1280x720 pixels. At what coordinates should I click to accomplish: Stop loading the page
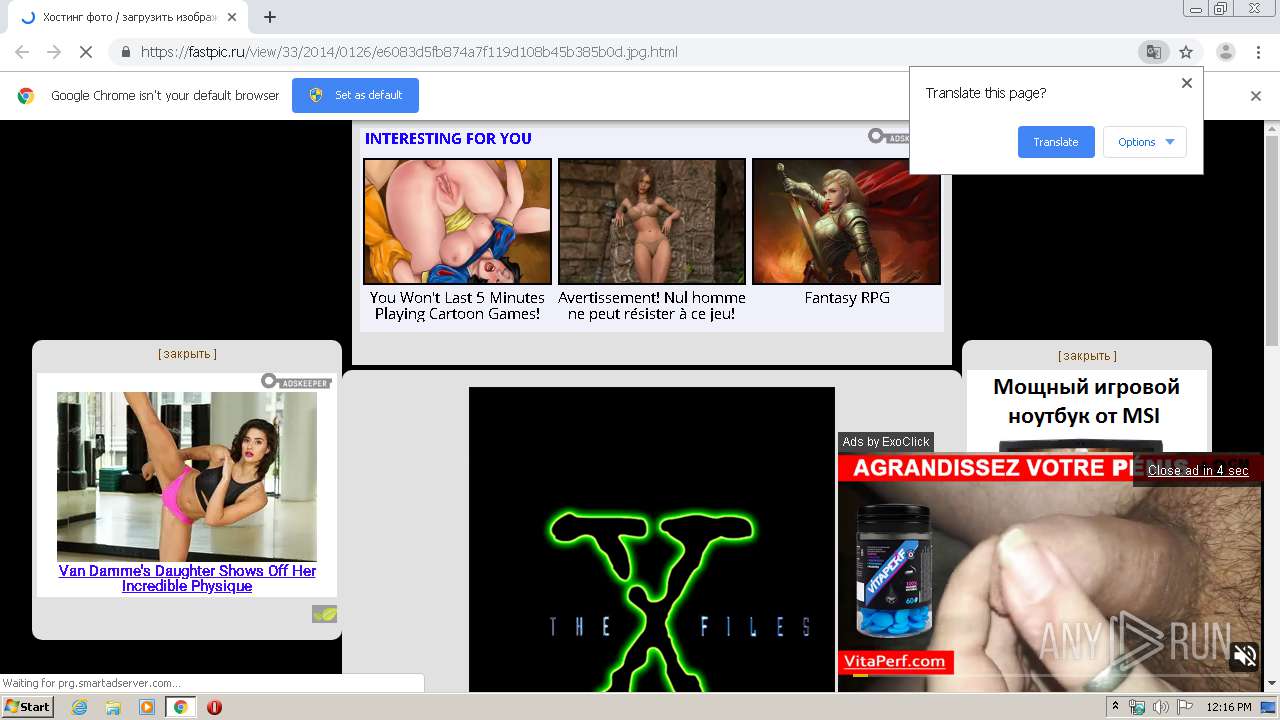86,52
